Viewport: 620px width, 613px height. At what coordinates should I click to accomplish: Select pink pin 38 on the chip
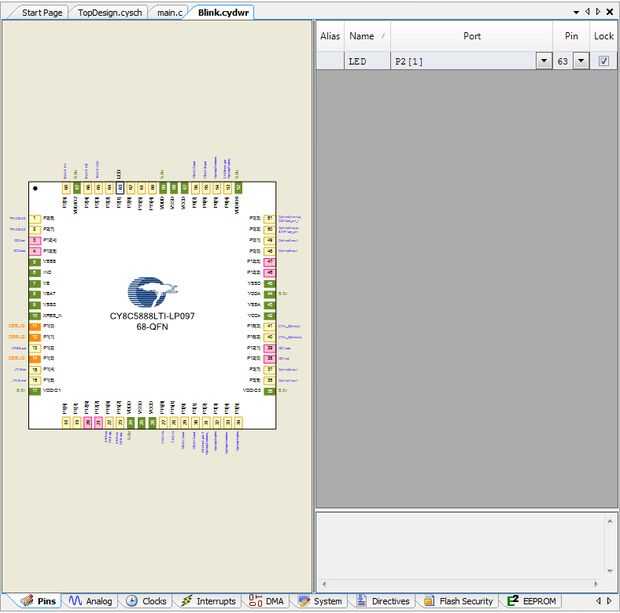pos(269,359)
